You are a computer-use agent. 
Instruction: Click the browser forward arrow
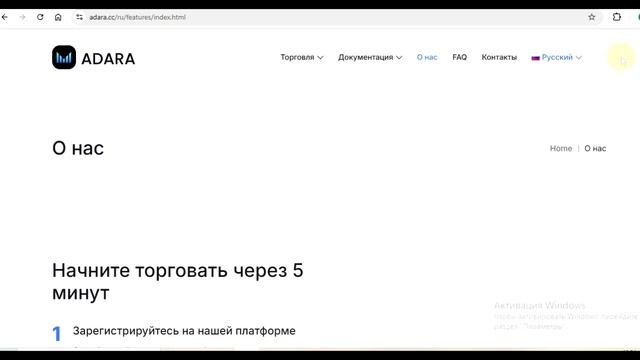pos(22,17)
